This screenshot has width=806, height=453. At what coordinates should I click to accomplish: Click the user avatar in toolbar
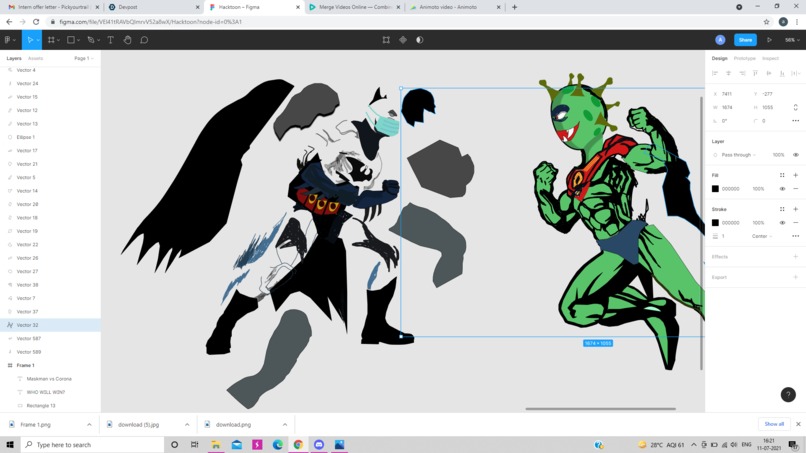click(720, 40)
